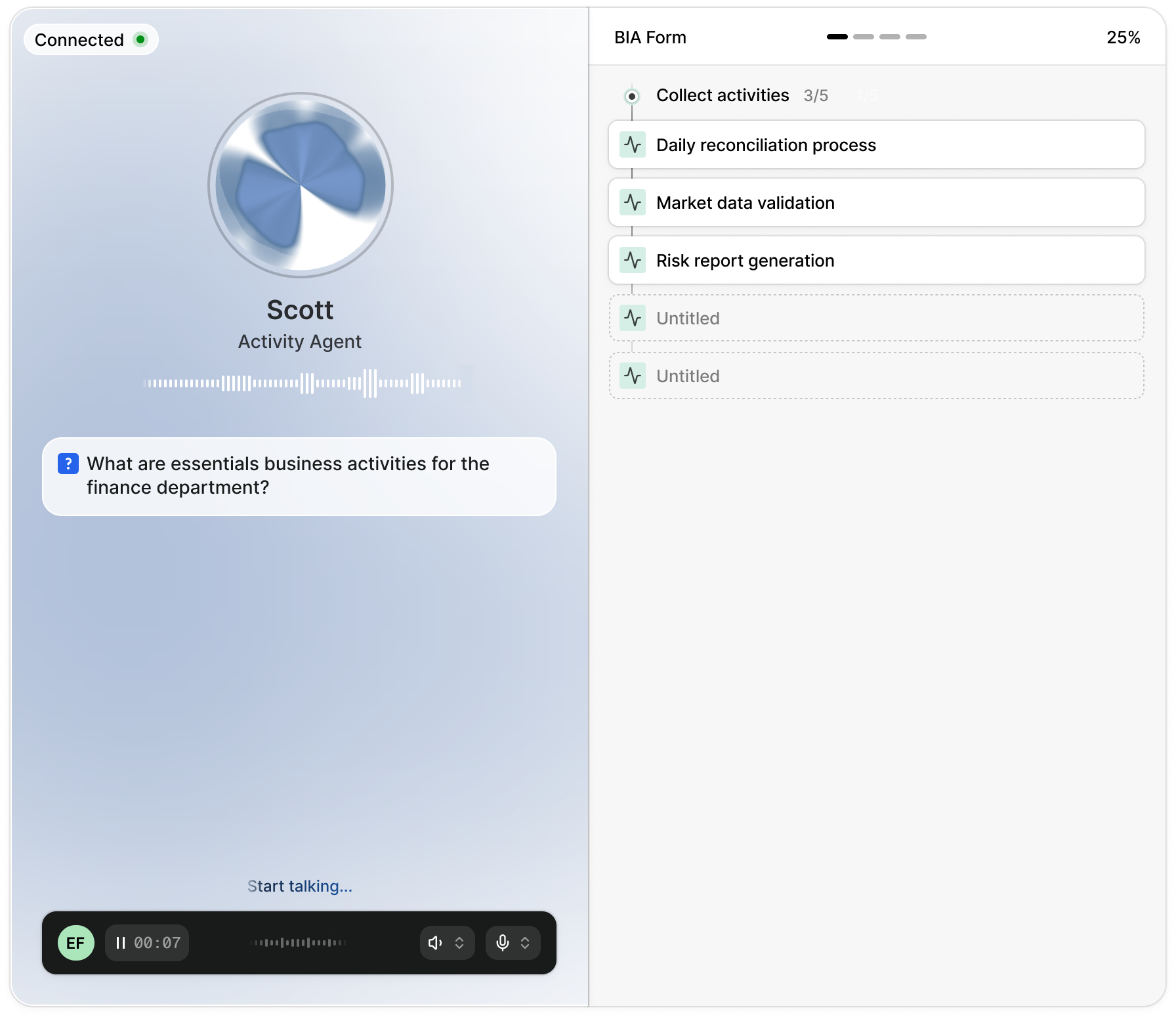
Task: Select the Daily reconciliation process activity icon
Action: pos(633,144)
